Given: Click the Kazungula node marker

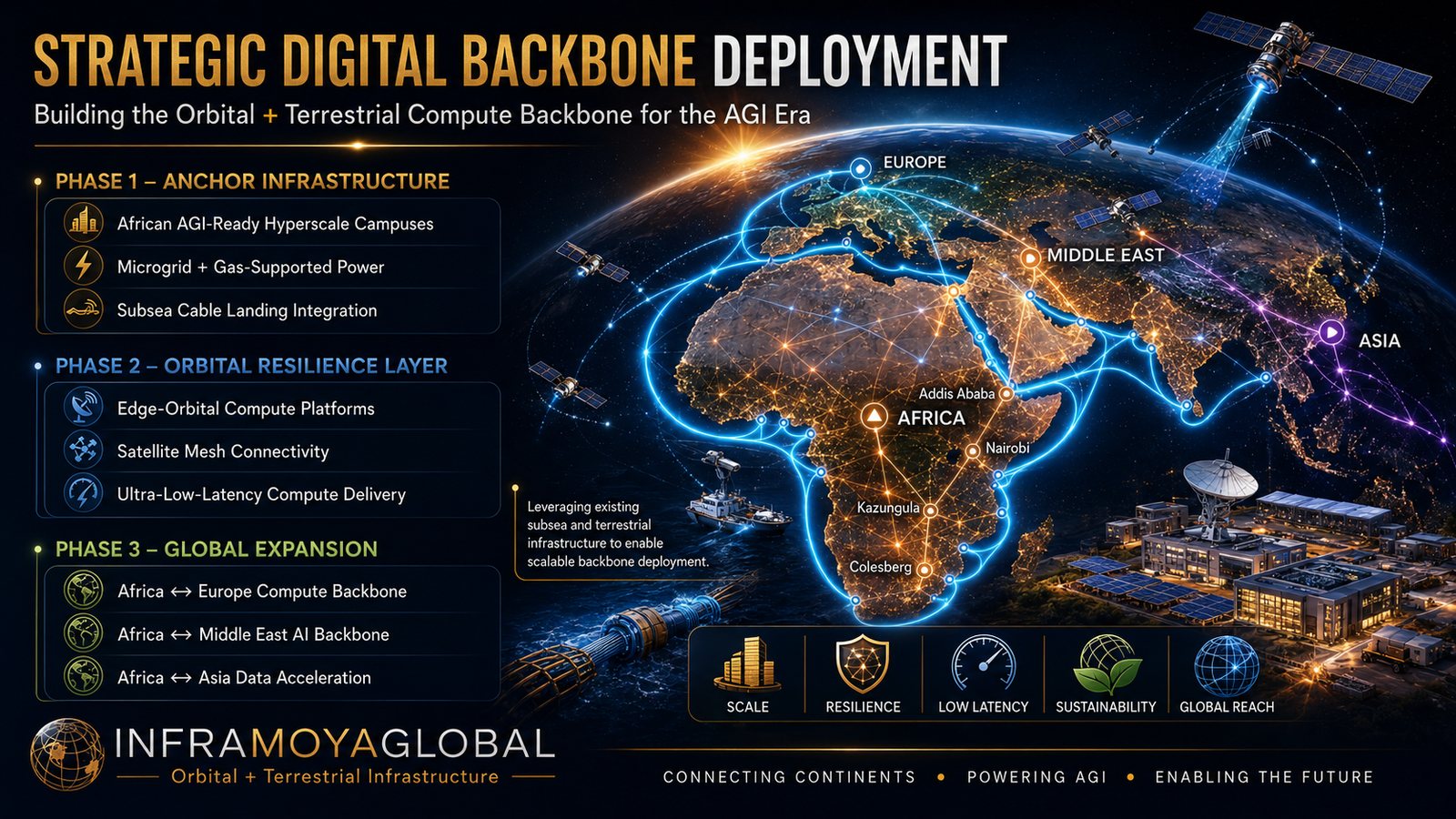Looking at the screenshot, I should [930, 511].
